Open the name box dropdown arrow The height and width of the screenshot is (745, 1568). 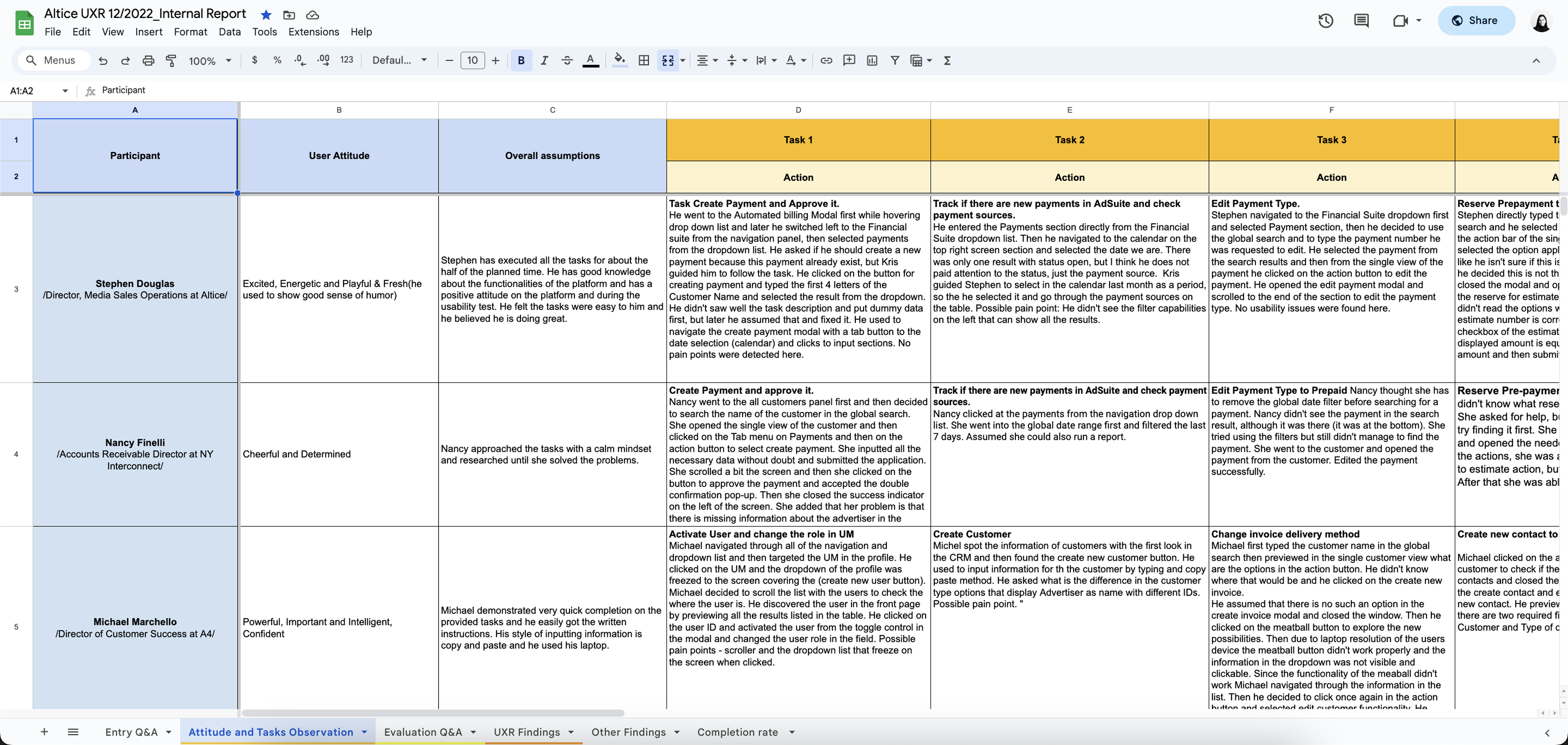[x=65, y=91]
